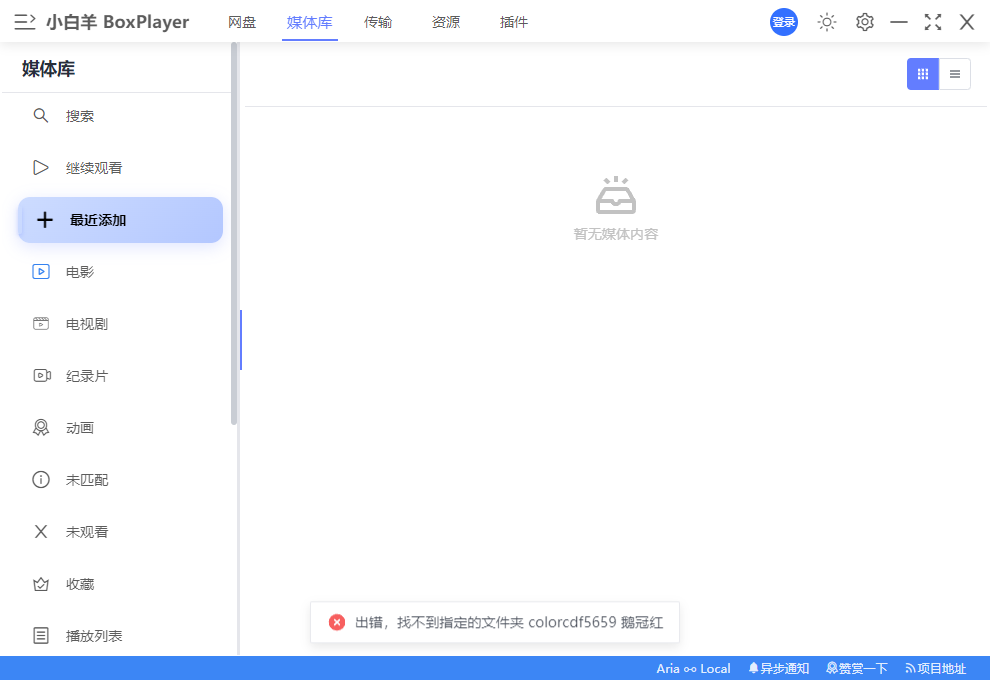
Task: Click the 异步通知 notification bell
Action: point(779,668)
